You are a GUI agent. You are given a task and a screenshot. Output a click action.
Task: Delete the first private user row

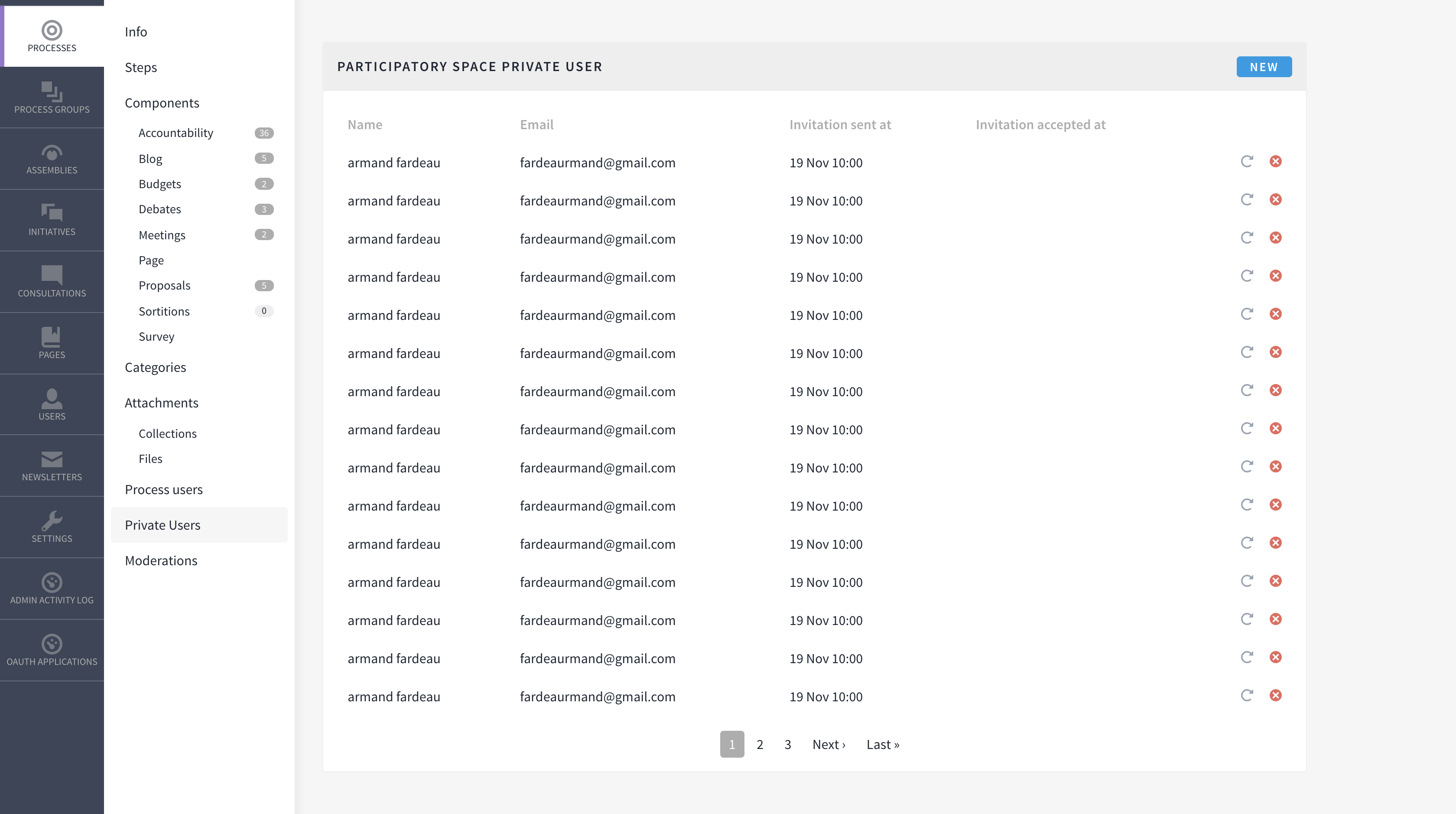[1275, 162]
